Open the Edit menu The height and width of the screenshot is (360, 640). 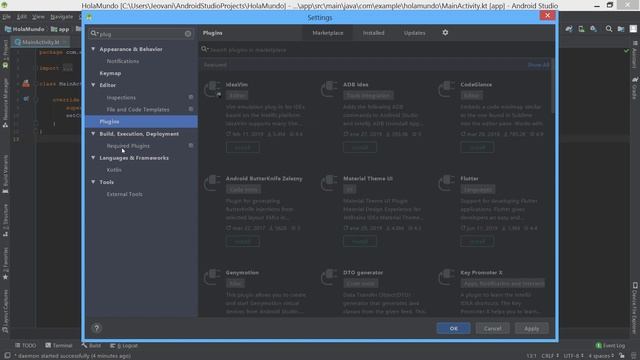(22, 17)
